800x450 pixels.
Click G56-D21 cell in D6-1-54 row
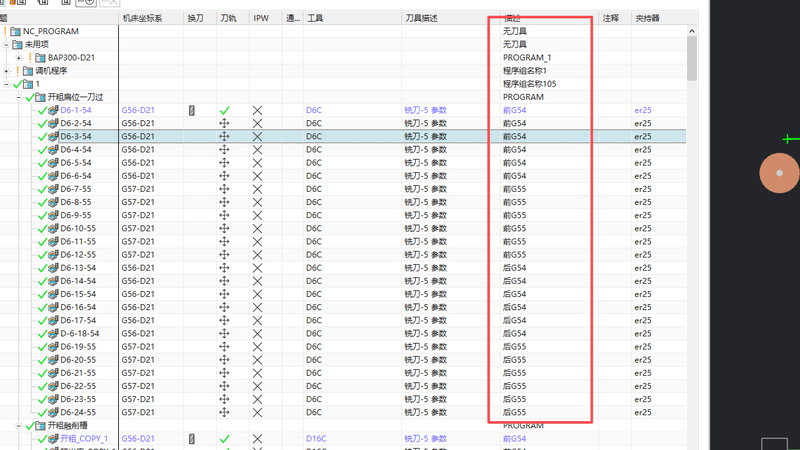[138, 110]
